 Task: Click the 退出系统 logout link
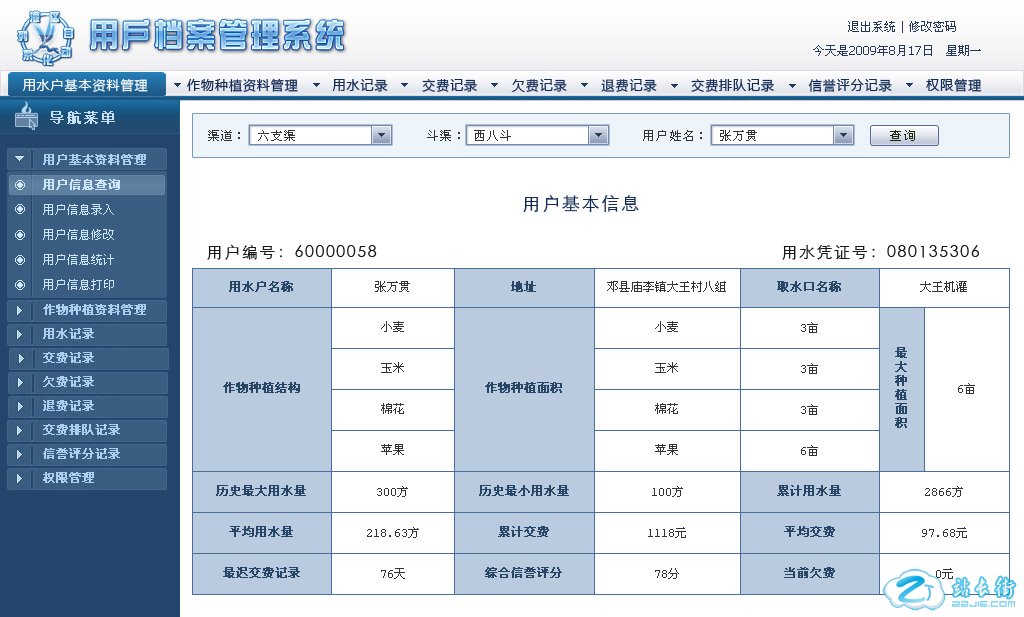871,27
